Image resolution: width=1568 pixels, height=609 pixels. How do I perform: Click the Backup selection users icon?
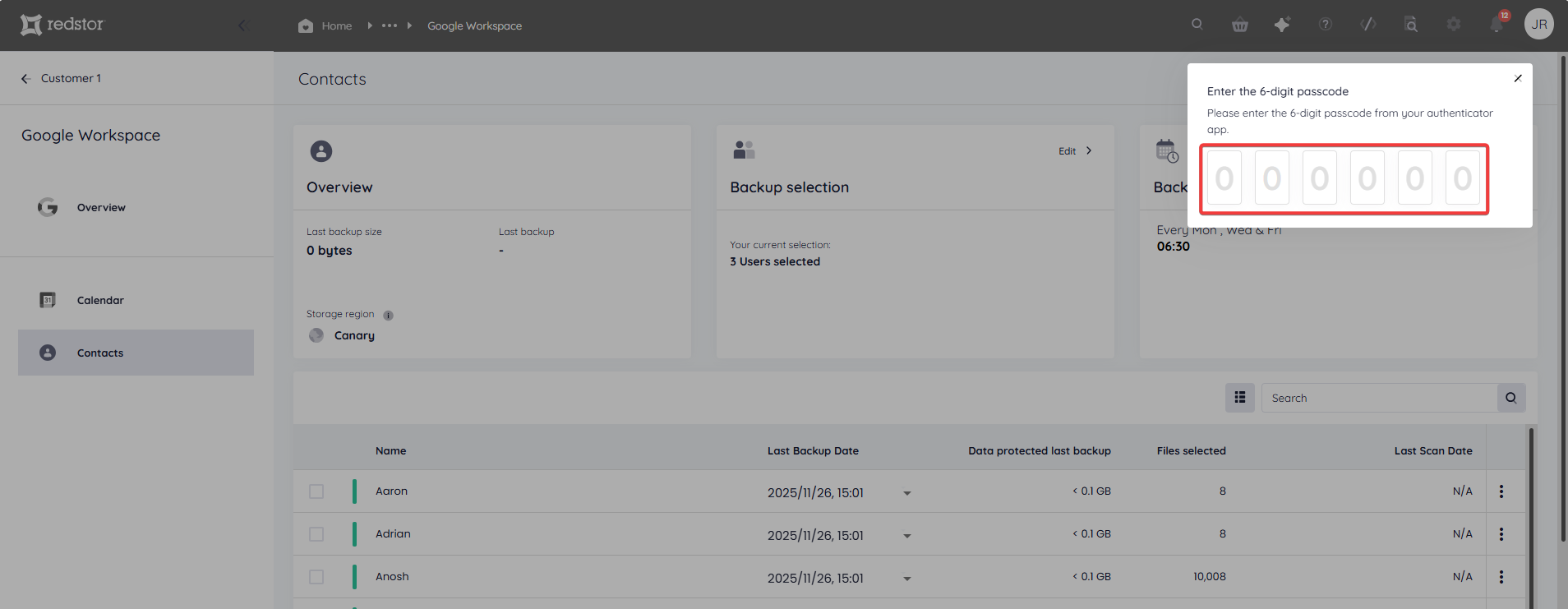[744, 150]
